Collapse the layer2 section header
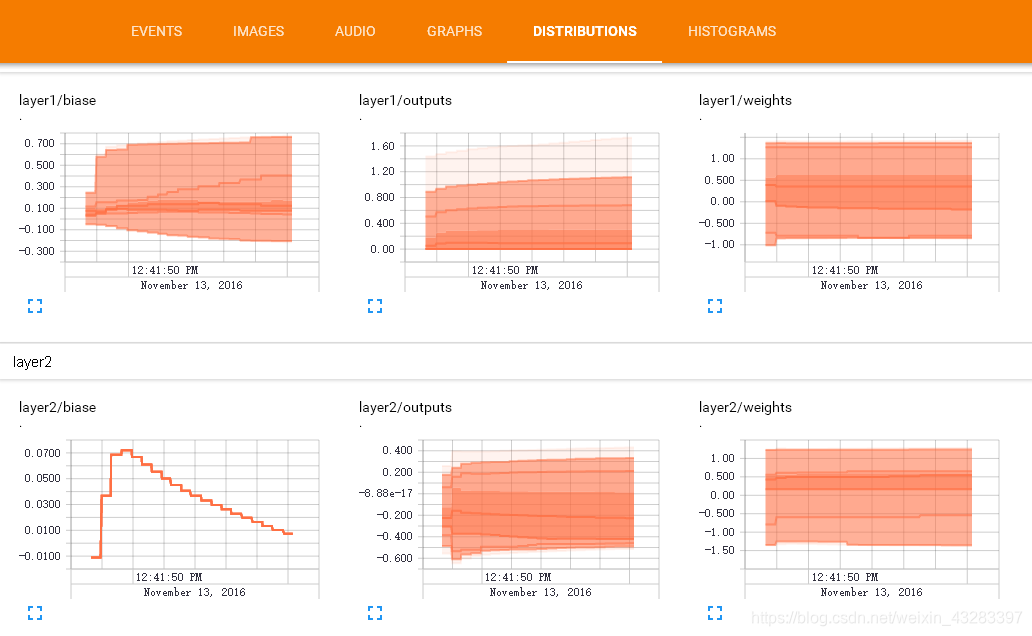This screenshot has width=1032, height=636. [516, 361]
